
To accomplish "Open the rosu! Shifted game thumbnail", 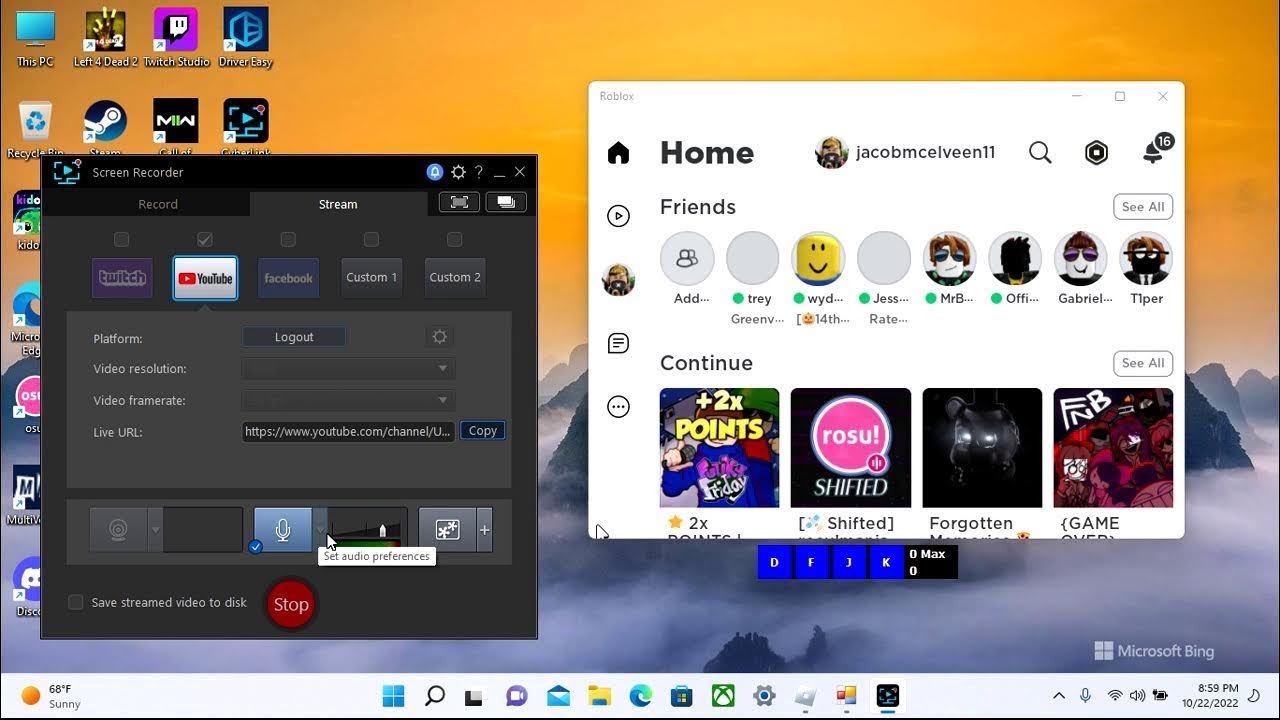I will pos(851,448).
